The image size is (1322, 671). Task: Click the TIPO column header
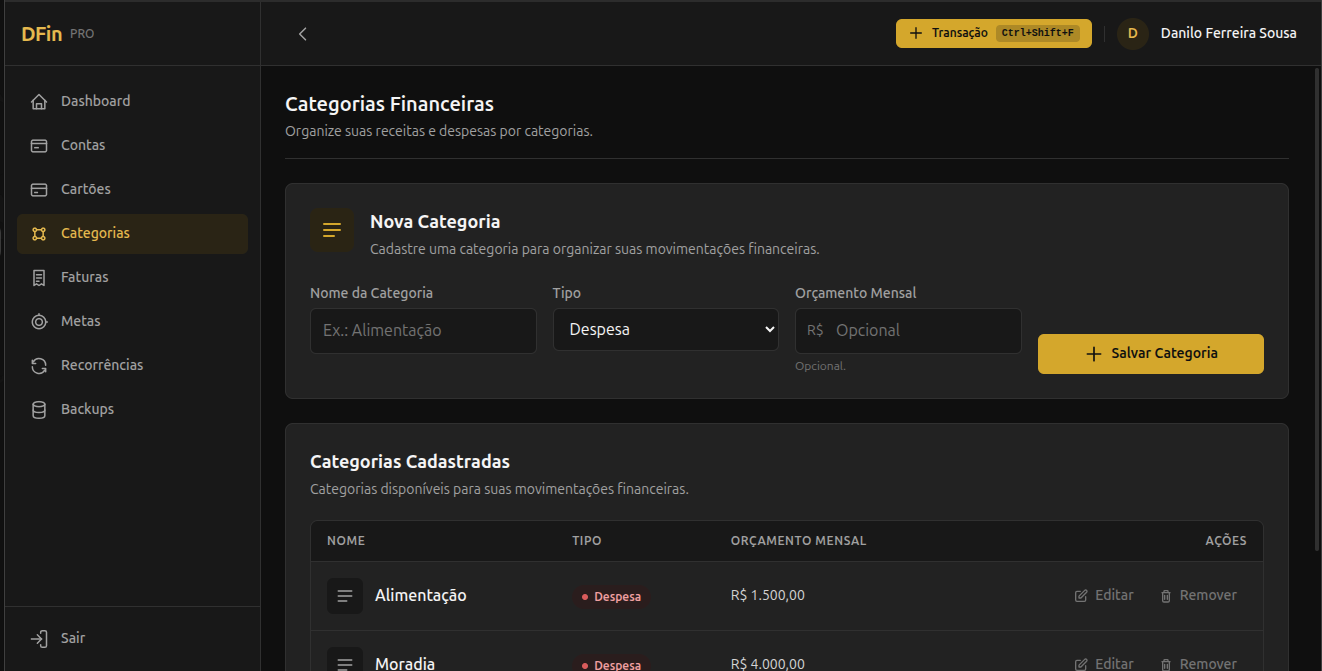[587, 541]
